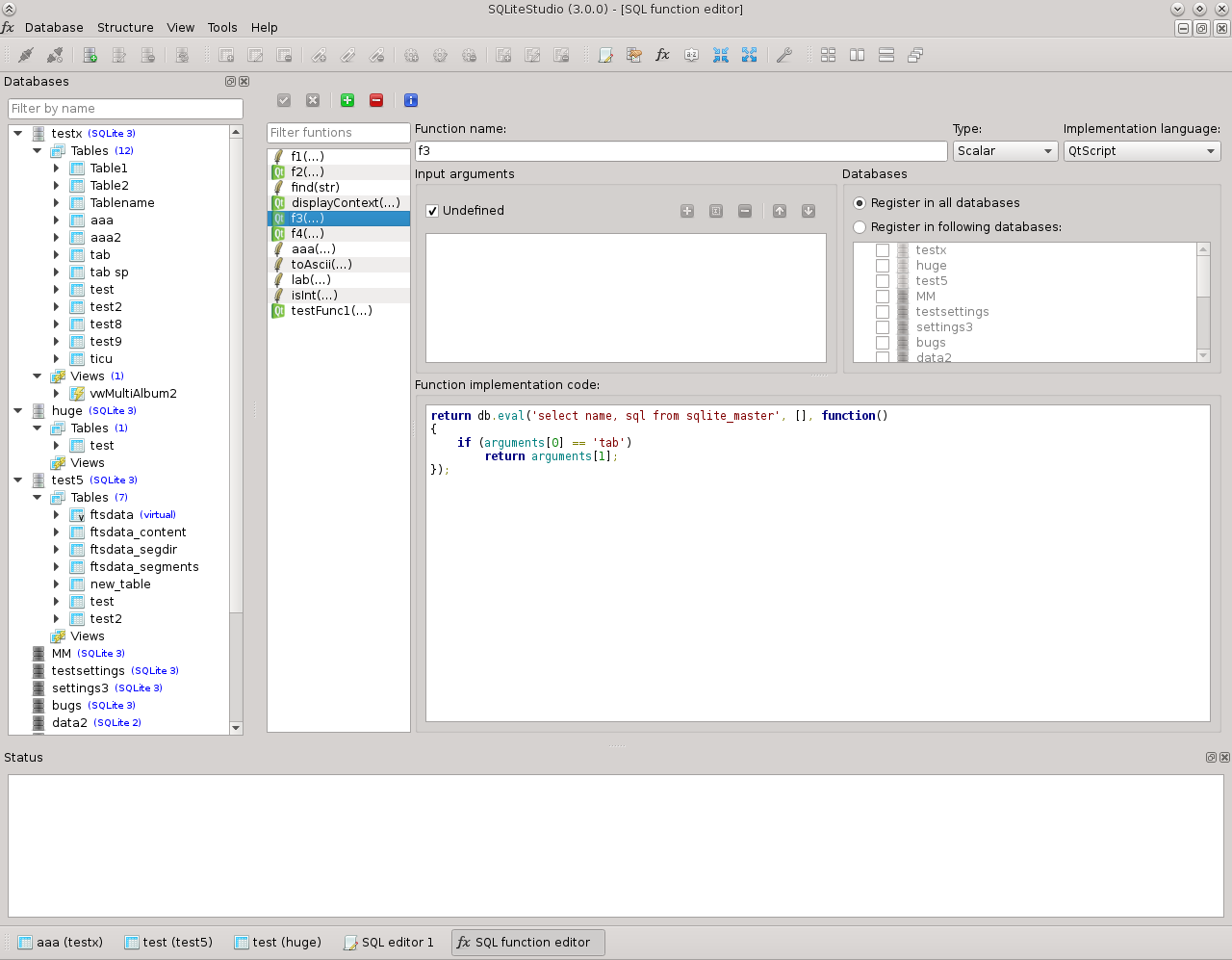Viewport: 1232px width, 960px height.
Task: Open the SQL function editor via fx icon
Action: click(662, 55)
